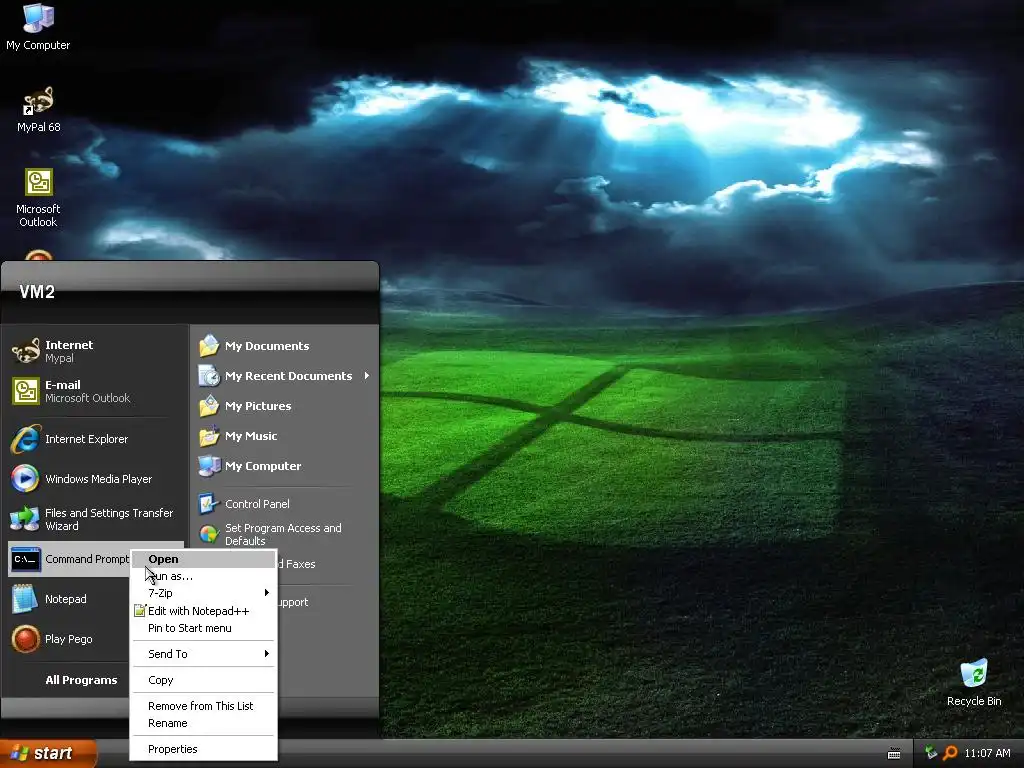Show All Programs list
Screen dimensions: 1024x768
pyautogui.click(x=81, y=680)
